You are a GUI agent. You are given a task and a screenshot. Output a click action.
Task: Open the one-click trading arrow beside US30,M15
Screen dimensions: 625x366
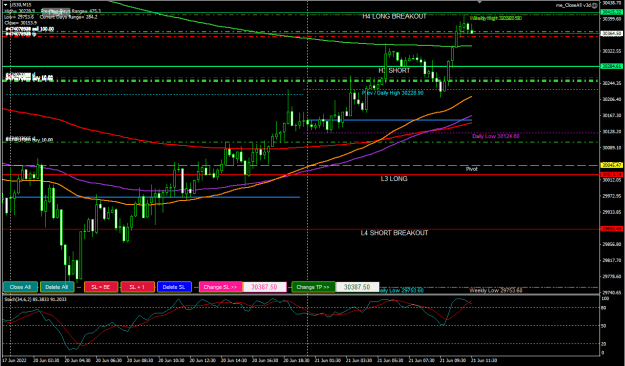point(6,5)
